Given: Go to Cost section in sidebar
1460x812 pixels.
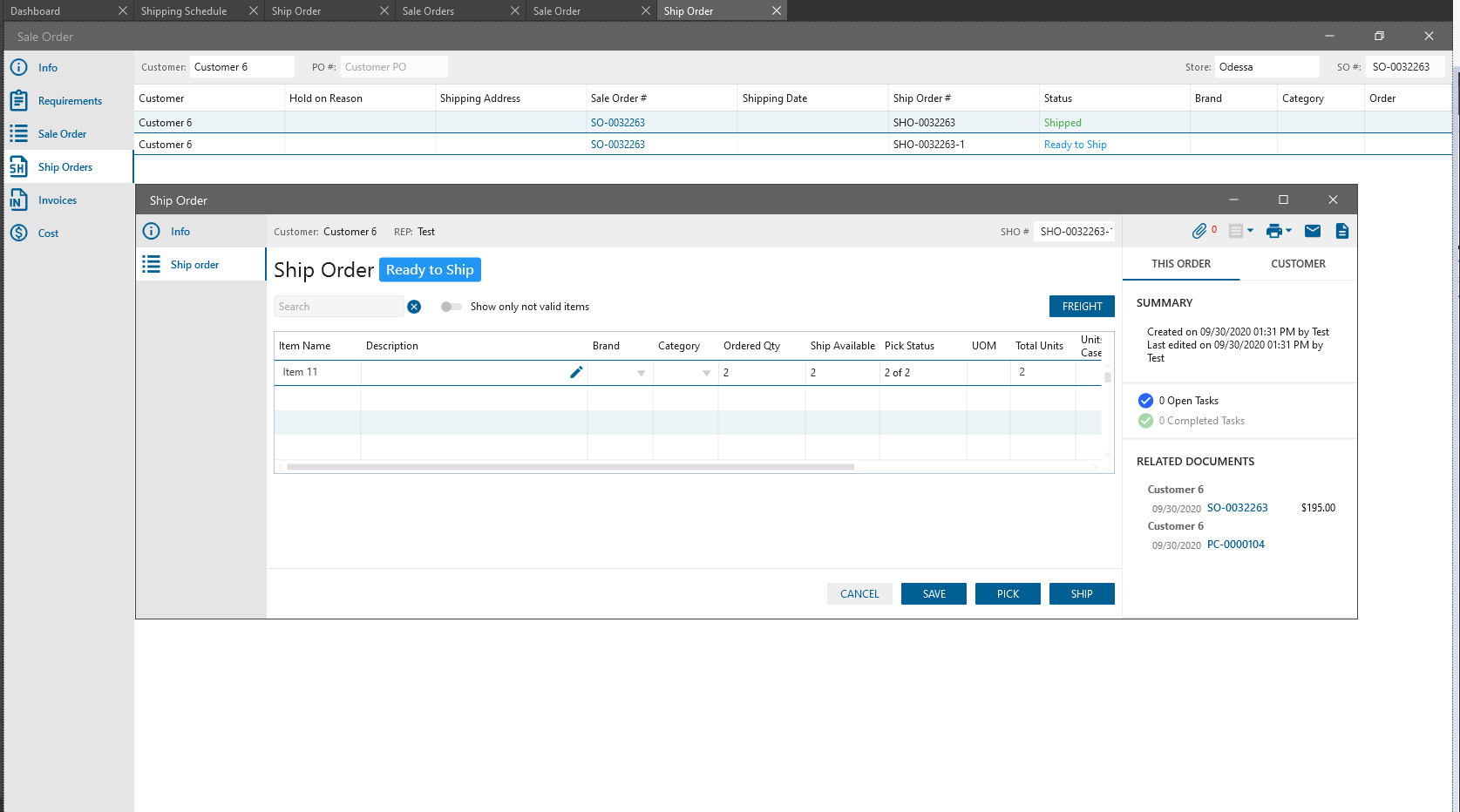Looking at the screenshot, I should click(48, 233).
